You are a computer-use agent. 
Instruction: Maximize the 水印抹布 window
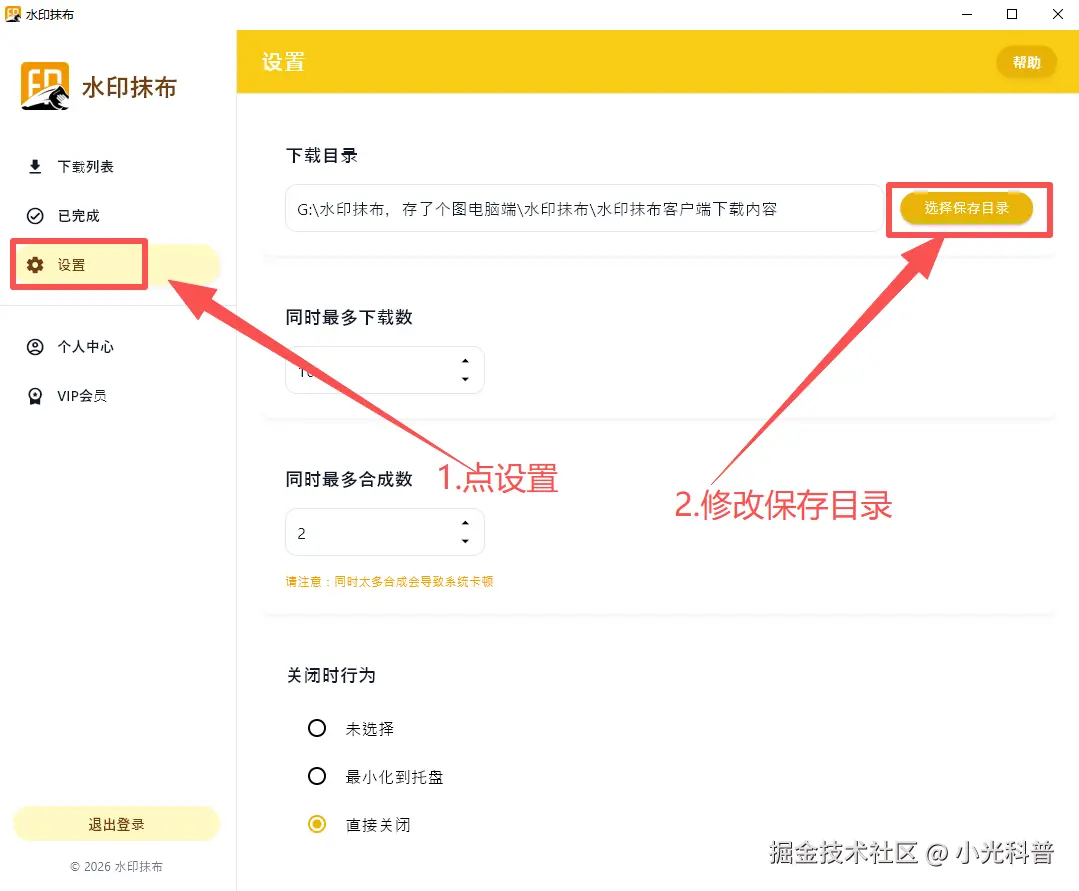[x=1012, y=14]
